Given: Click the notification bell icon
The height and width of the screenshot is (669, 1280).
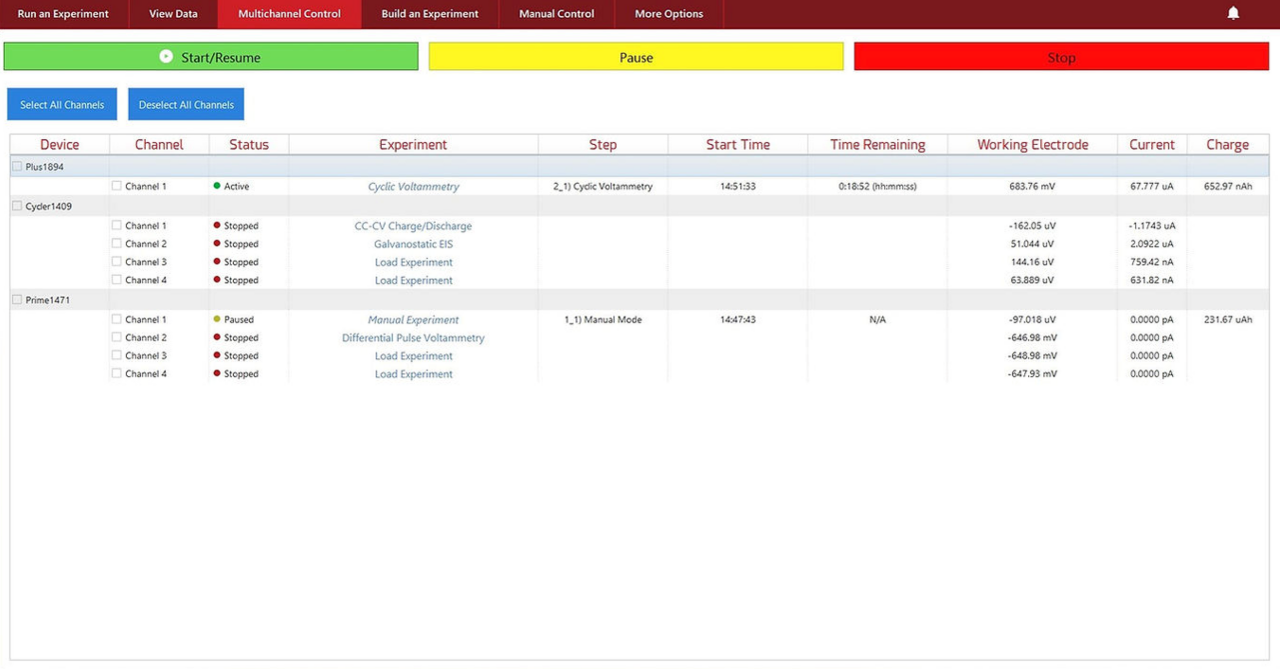Looking at the screenshot, I should coord(1233,14).
